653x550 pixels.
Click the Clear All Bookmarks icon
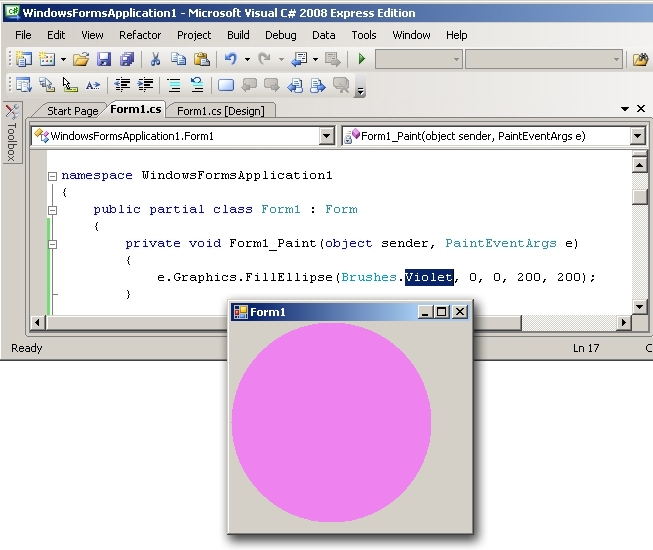coord(341,85)
